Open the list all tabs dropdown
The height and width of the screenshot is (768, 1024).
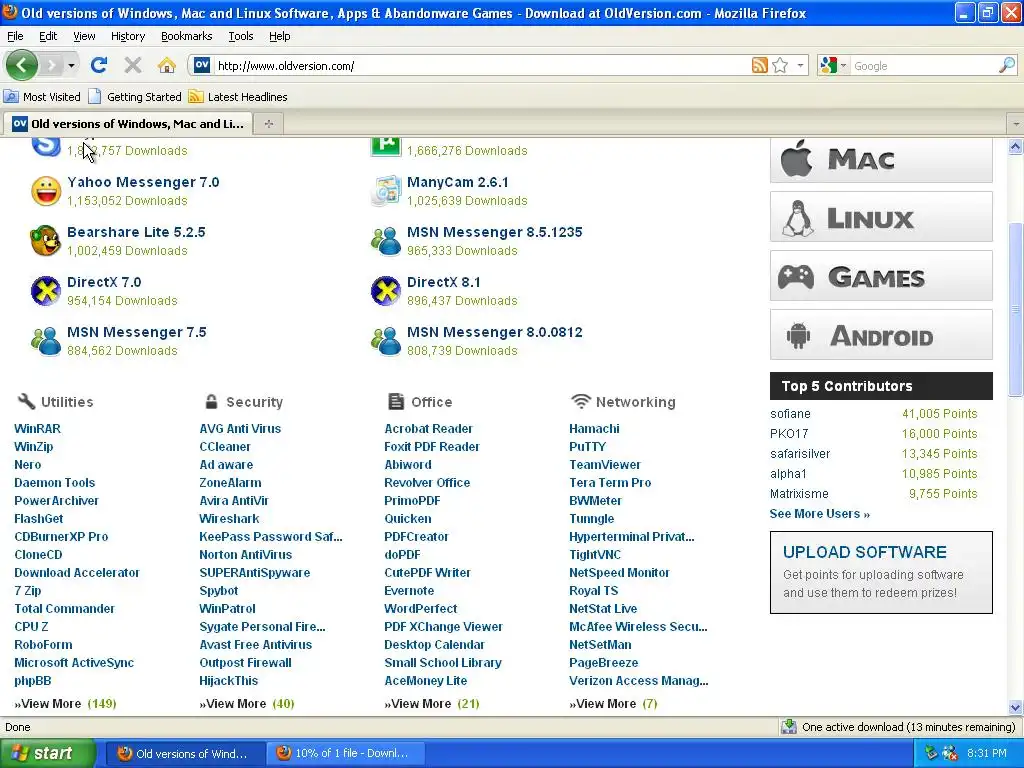coord(1016,123)
